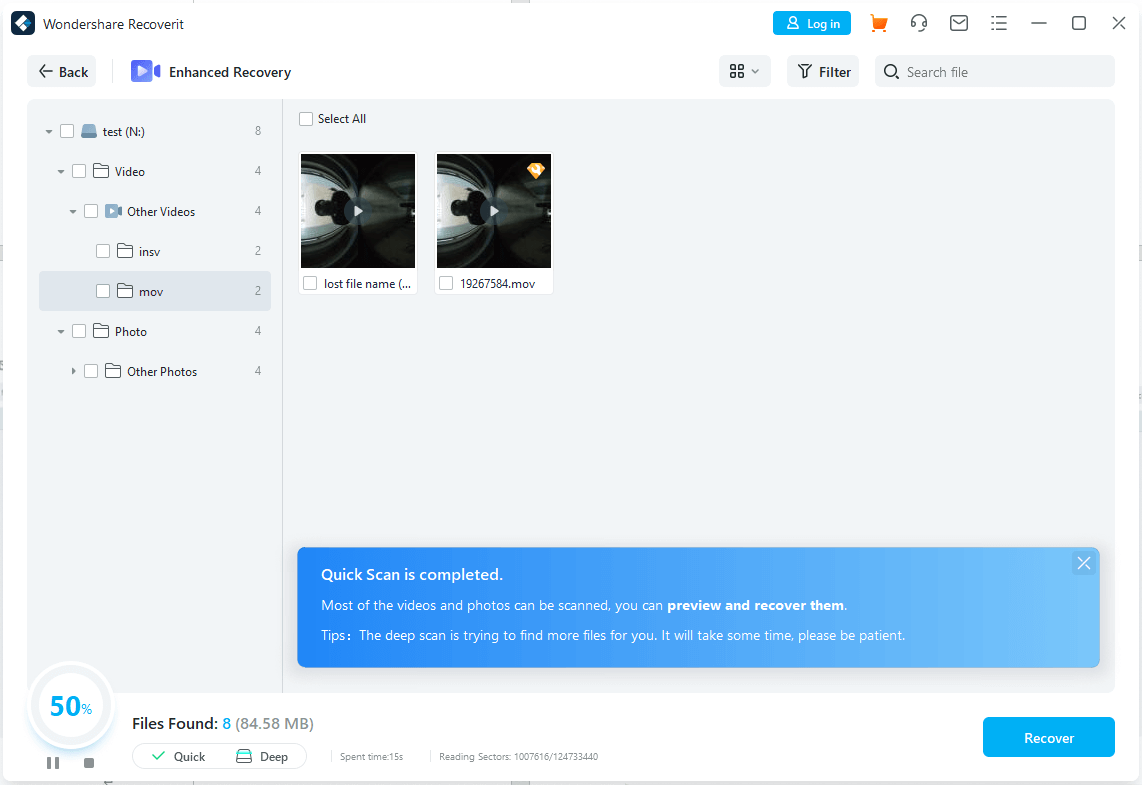The height and width of the screenshot is (785, 1142).
Task: Collapse the Other Videos tree node
Action: 73,212
